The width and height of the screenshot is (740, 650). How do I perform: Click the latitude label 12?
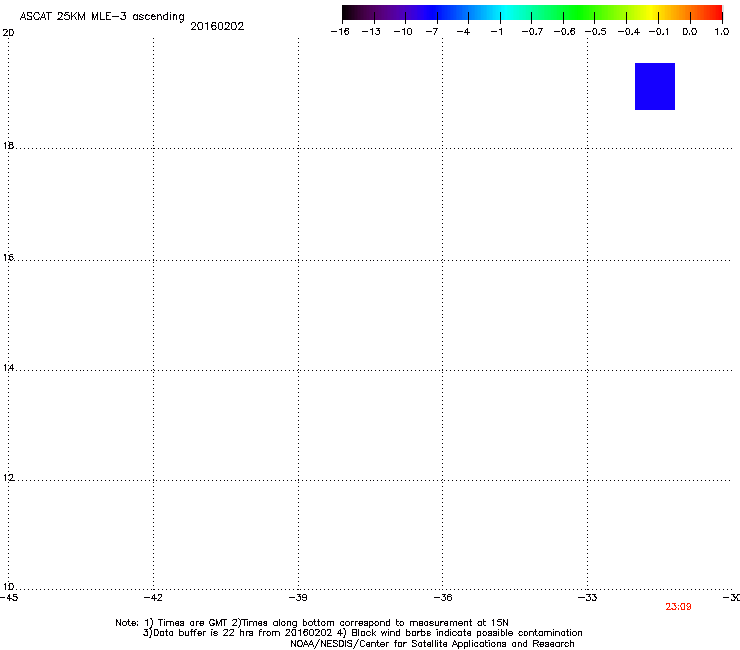(x=8, y=478)
